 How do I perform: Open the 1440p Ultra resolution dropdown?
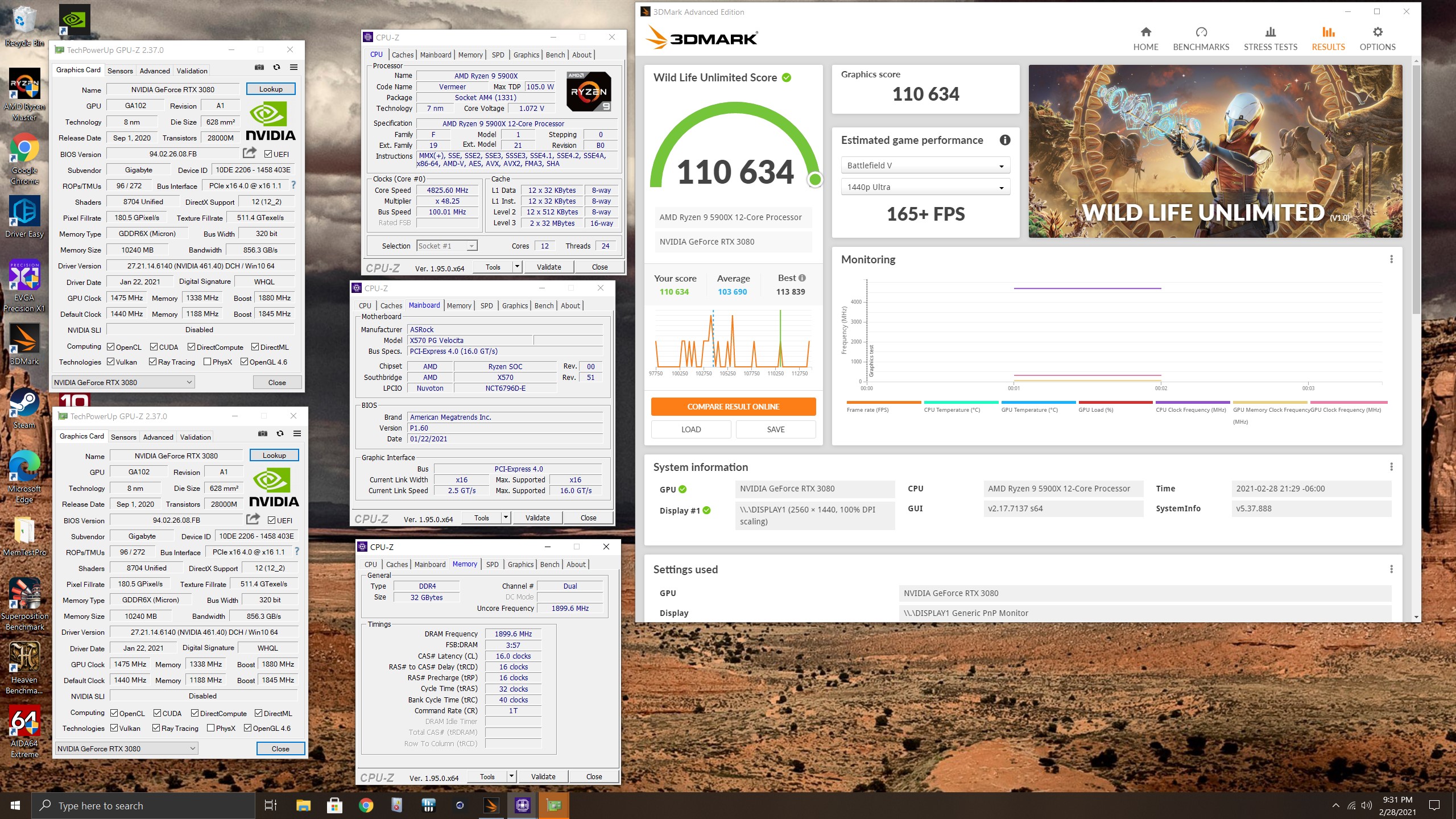coord(925,187)
